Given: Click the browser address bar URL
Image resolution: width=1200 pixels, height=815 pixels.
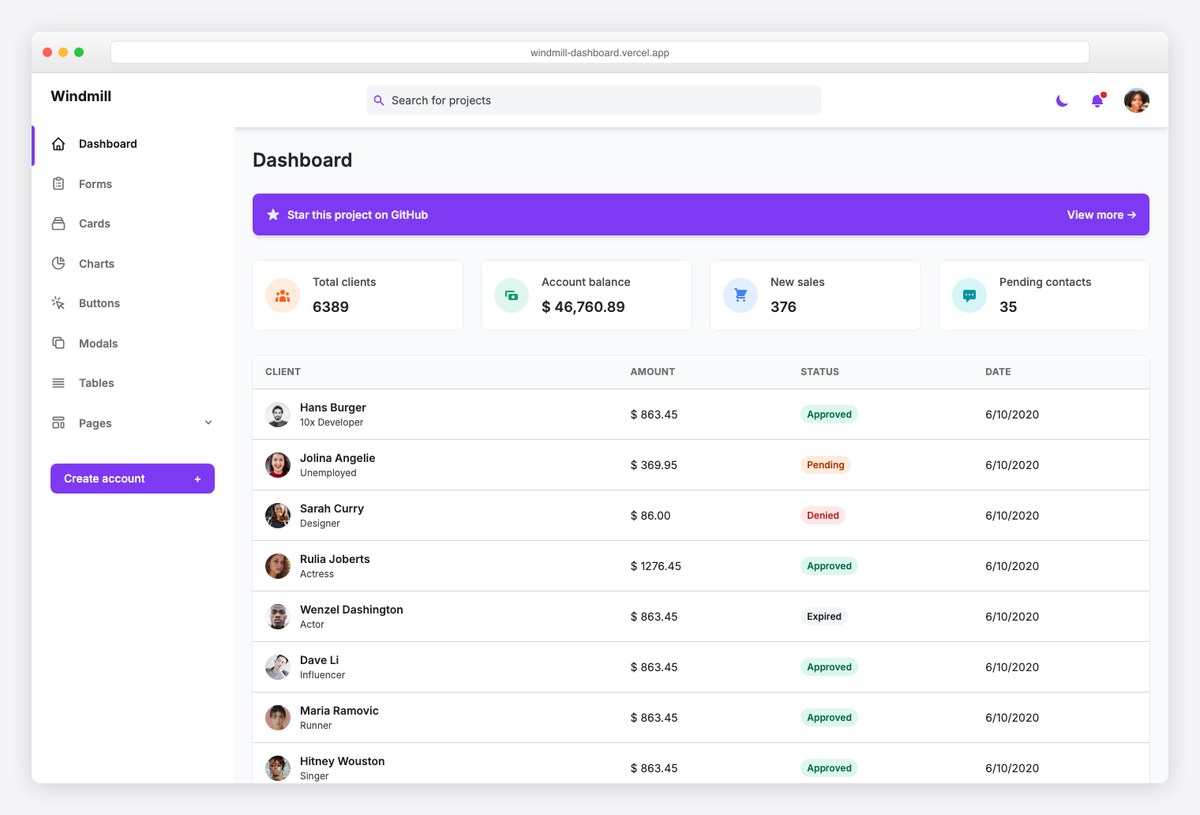Looking at the screenshot, I should (x=599, y=53).
